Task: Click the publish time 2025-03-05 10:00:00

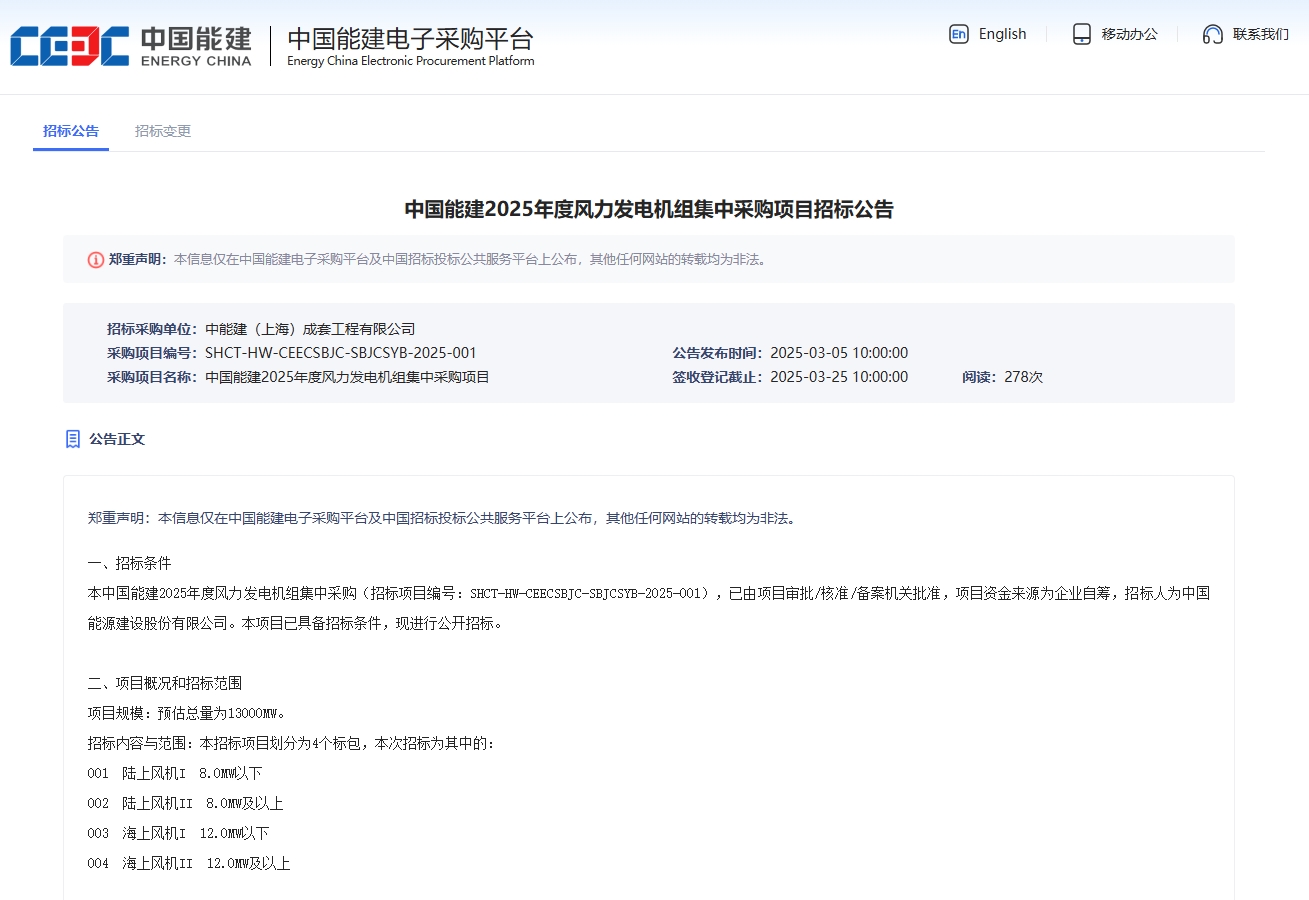Action: tap(839, 353)
